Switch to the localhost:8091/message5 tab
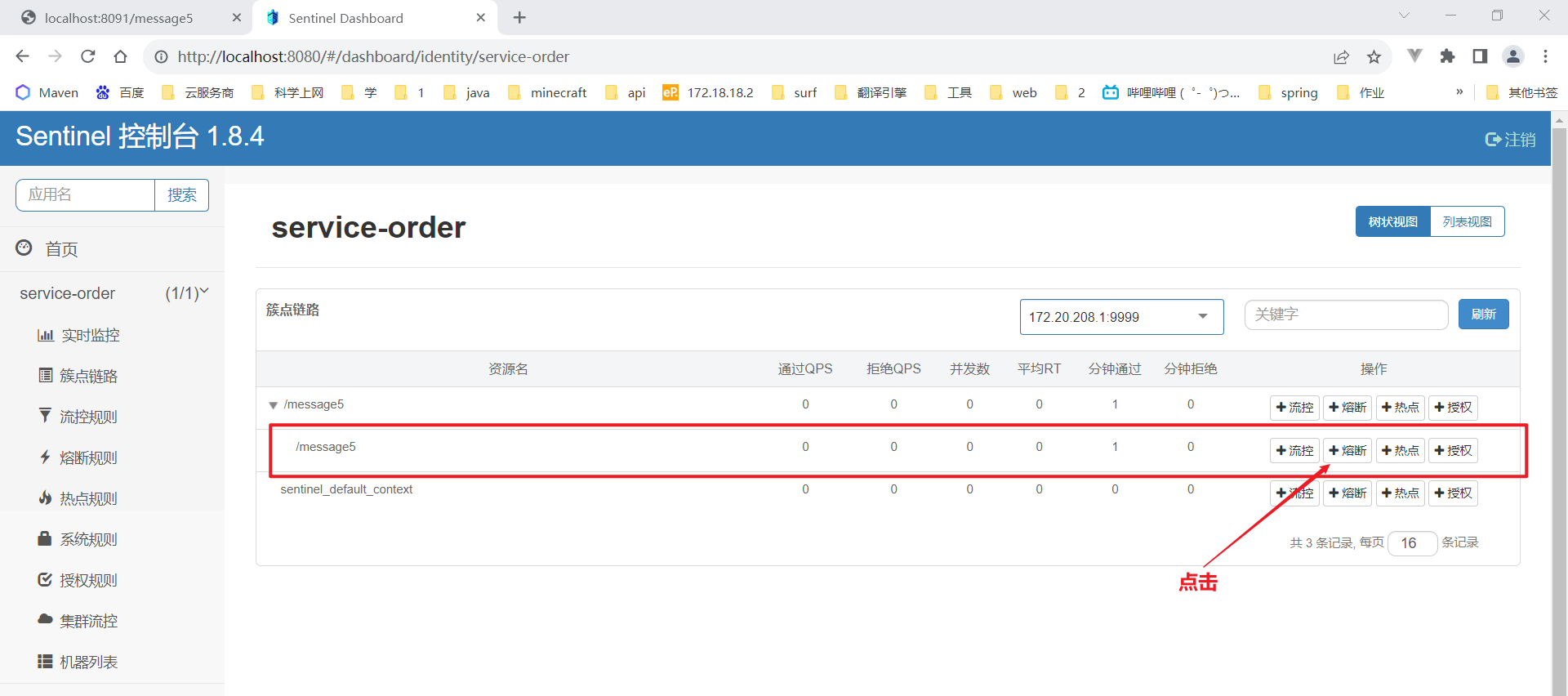 coord(119,18)
